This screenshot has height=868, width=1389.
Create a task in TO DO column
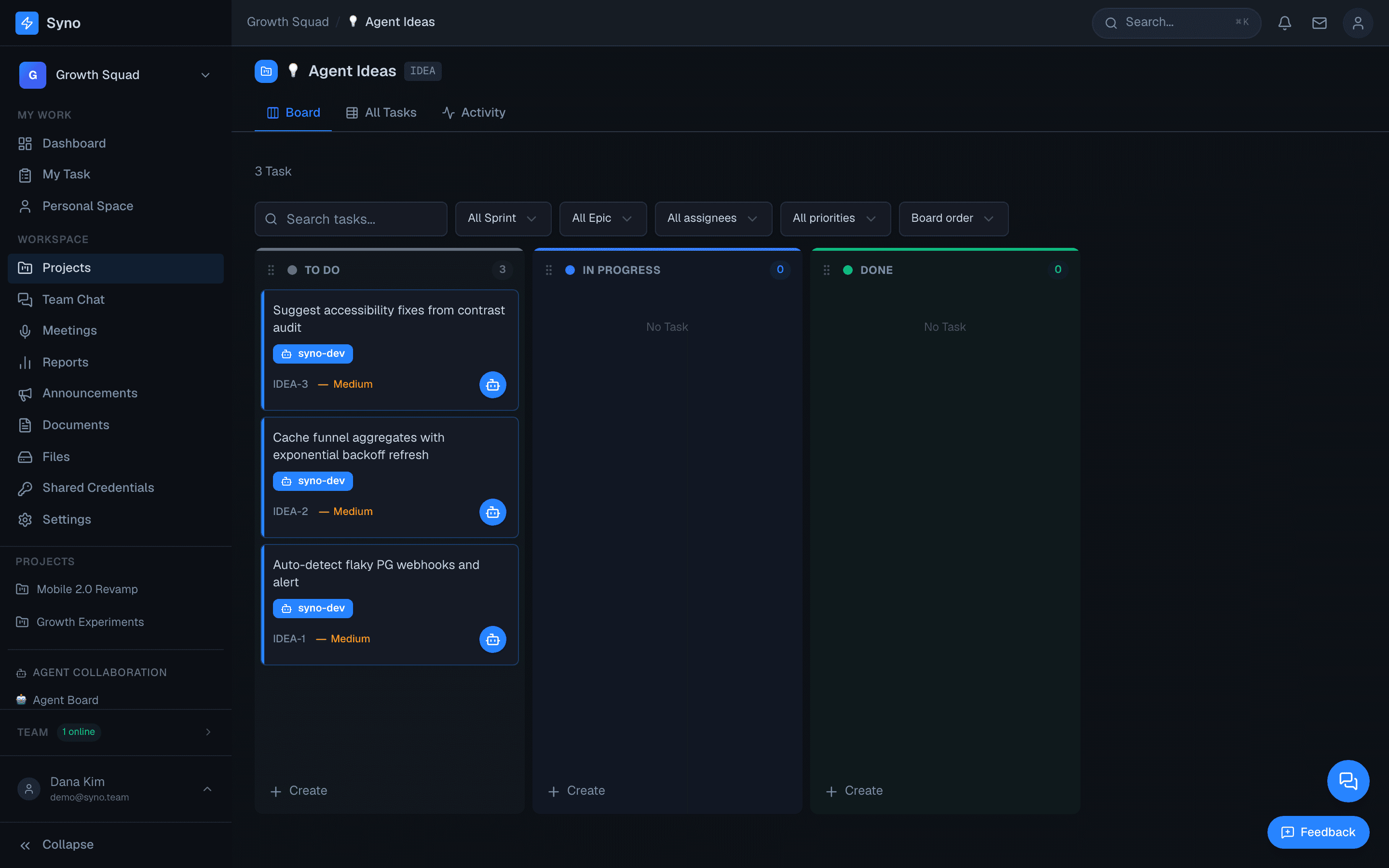299,791
